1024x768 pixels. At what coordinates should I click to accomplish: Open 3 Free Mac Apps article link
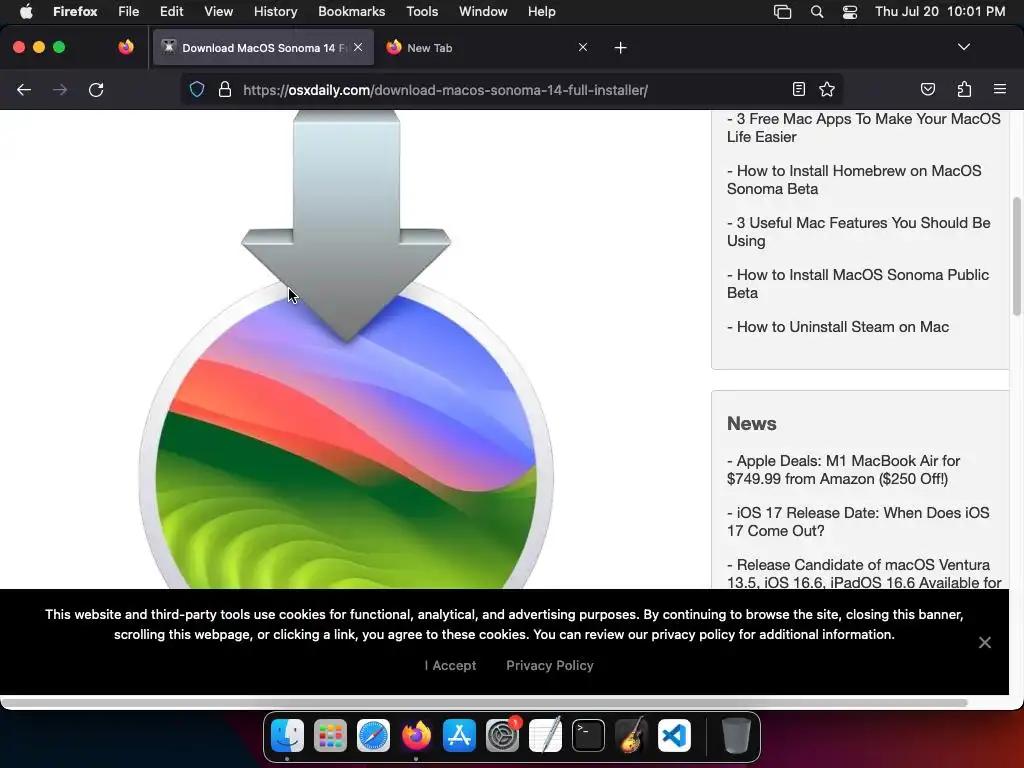click(863, 128)
